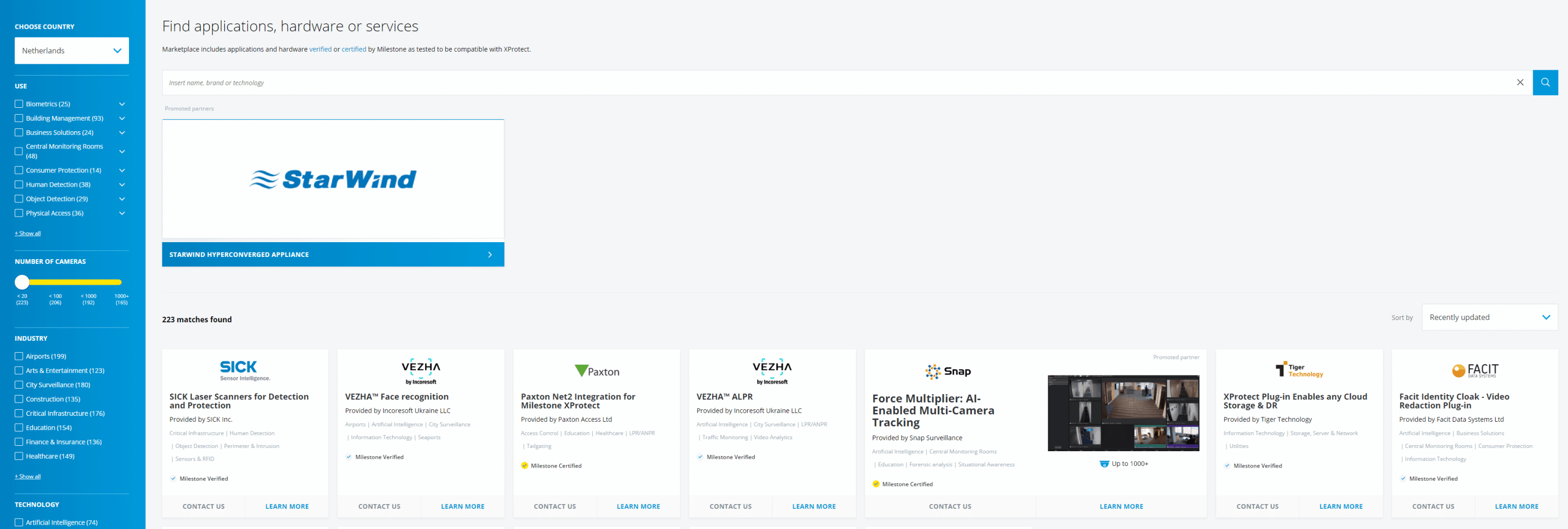Check the Biometrics (25) filter

(x=19, y=104)
